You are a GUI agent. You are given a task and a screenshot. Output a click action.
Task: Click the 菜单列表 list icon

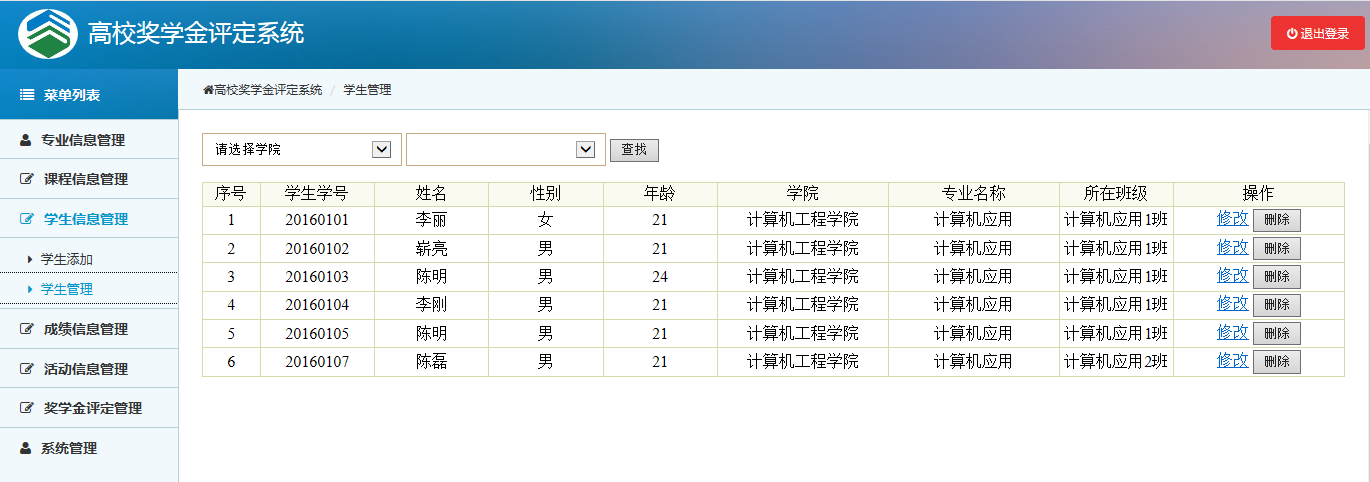click(27, 95)
